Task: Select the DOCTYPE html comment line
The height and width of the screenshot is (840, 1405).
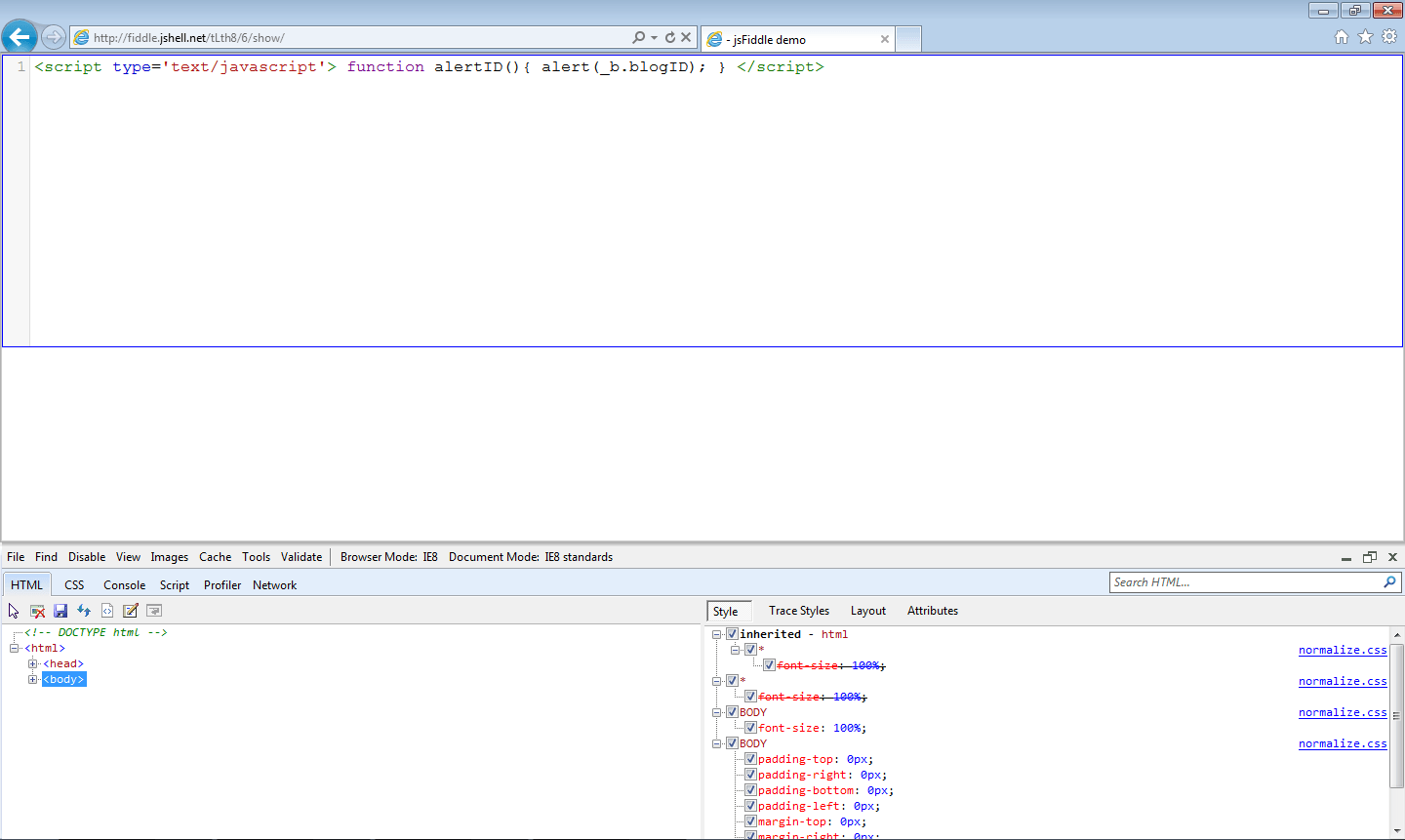Action: pos(96,632)
